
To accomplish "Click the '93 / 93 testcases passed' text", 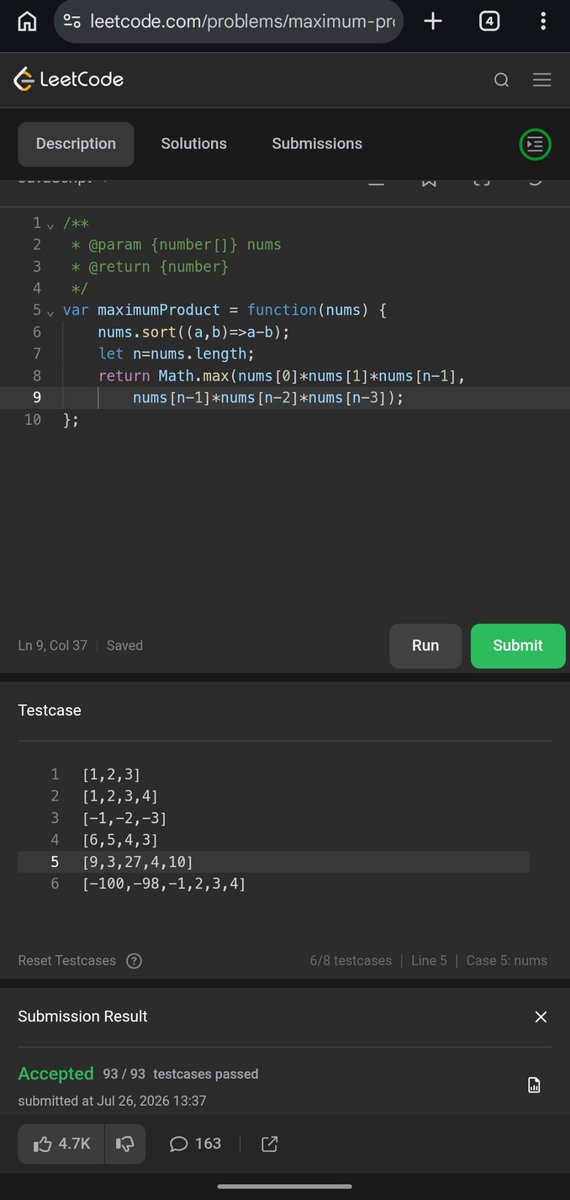I will click(181, 1075).
